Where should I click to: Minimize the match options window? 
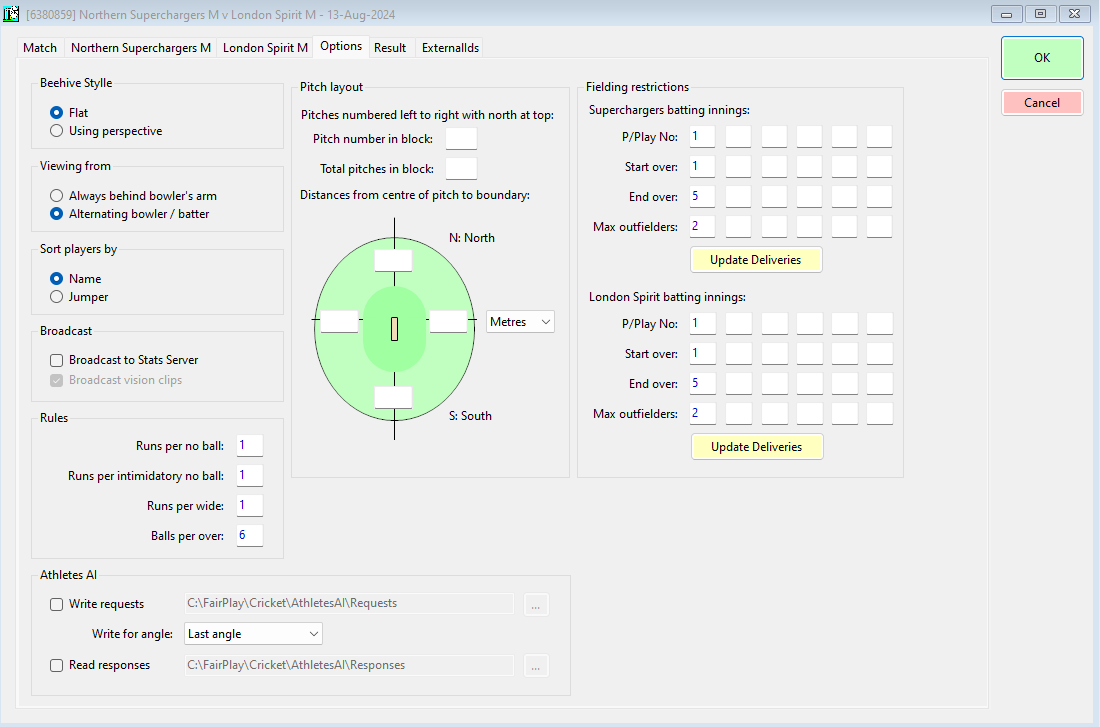click(1006, 14)
